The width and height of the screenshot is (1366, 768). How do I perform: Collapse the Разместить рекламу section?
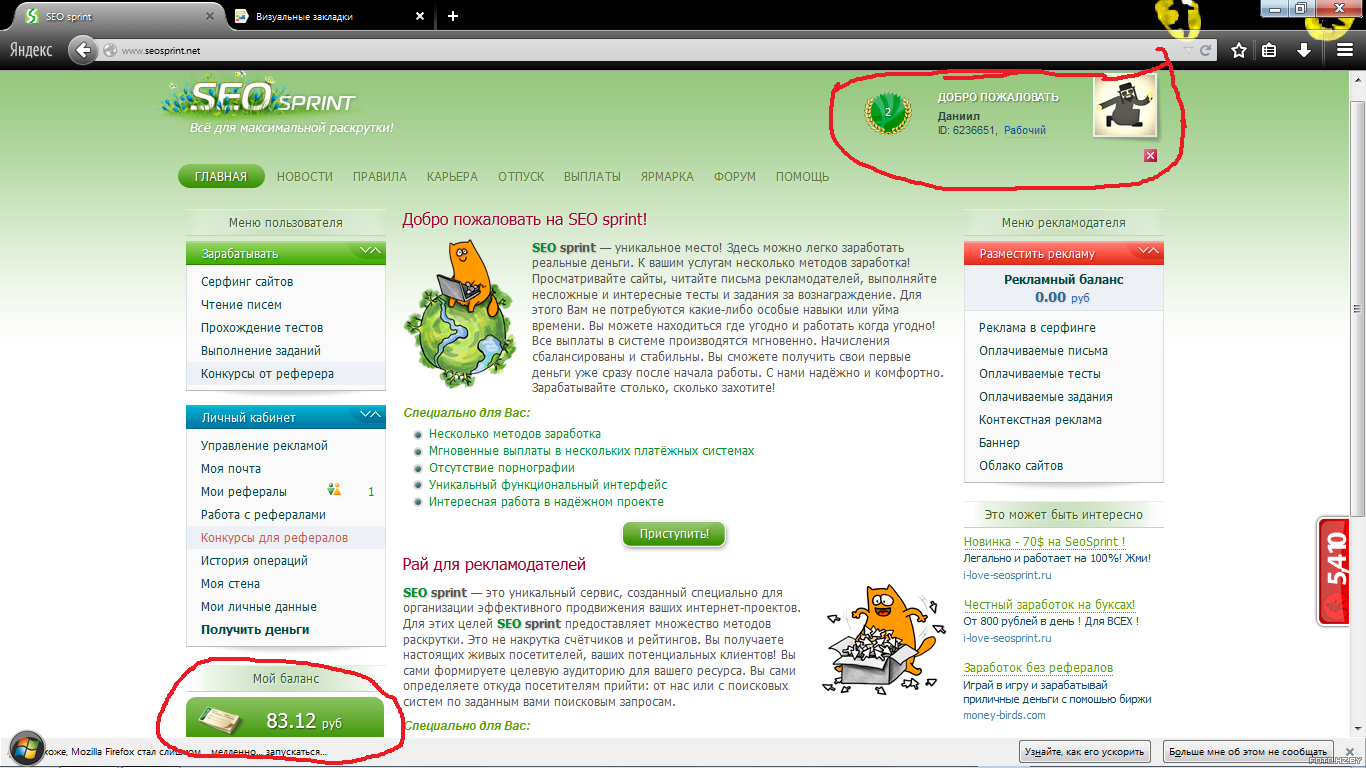[x=1149, y=251]
